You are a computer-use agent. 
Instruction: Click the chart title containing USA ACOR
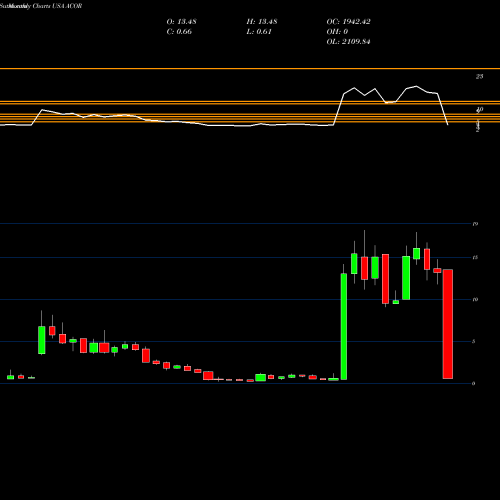click(41, 6)
